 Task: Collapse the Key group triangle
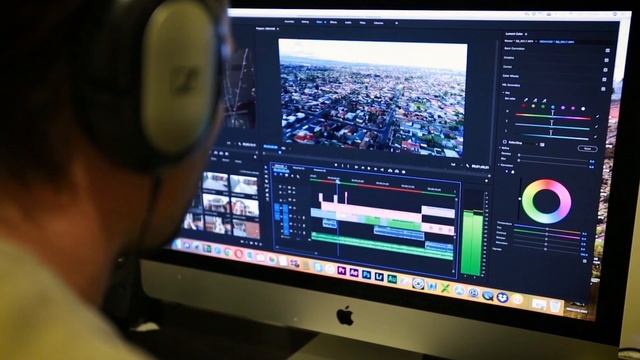pyautogui.click(x=504, y=93)
